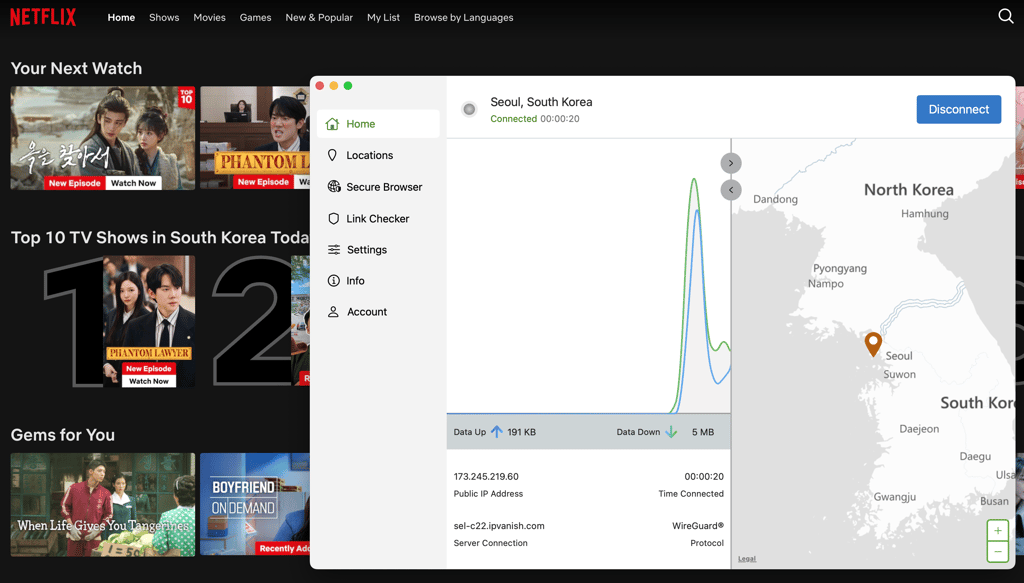The height and width of the screenshot is (583, 1024).
Task: Click the 5 MB data down value
Action: 703,432
